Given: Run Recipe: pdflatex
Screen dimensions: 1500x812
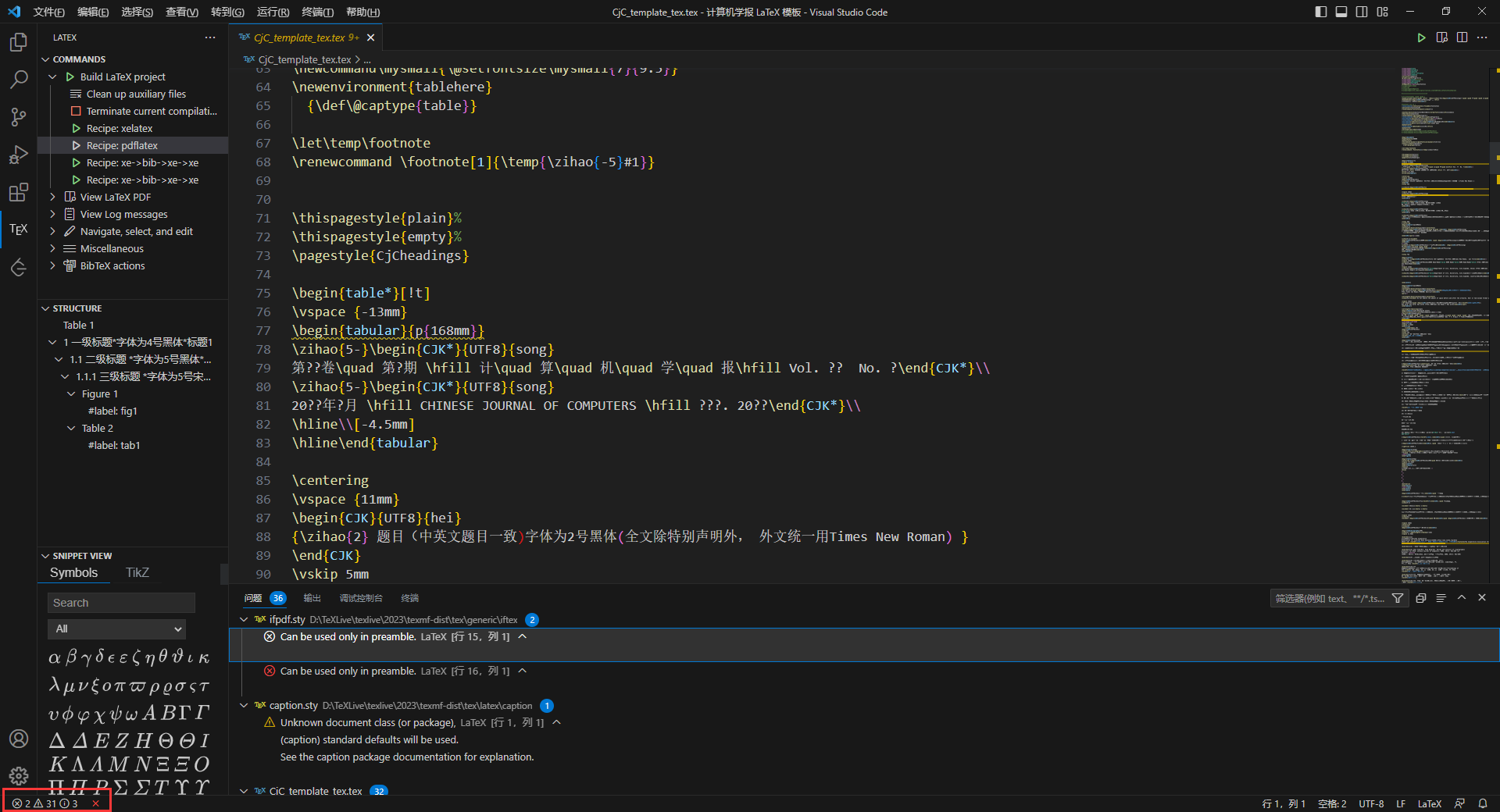Looking at the screenshot, I should (x=121, y=144).
